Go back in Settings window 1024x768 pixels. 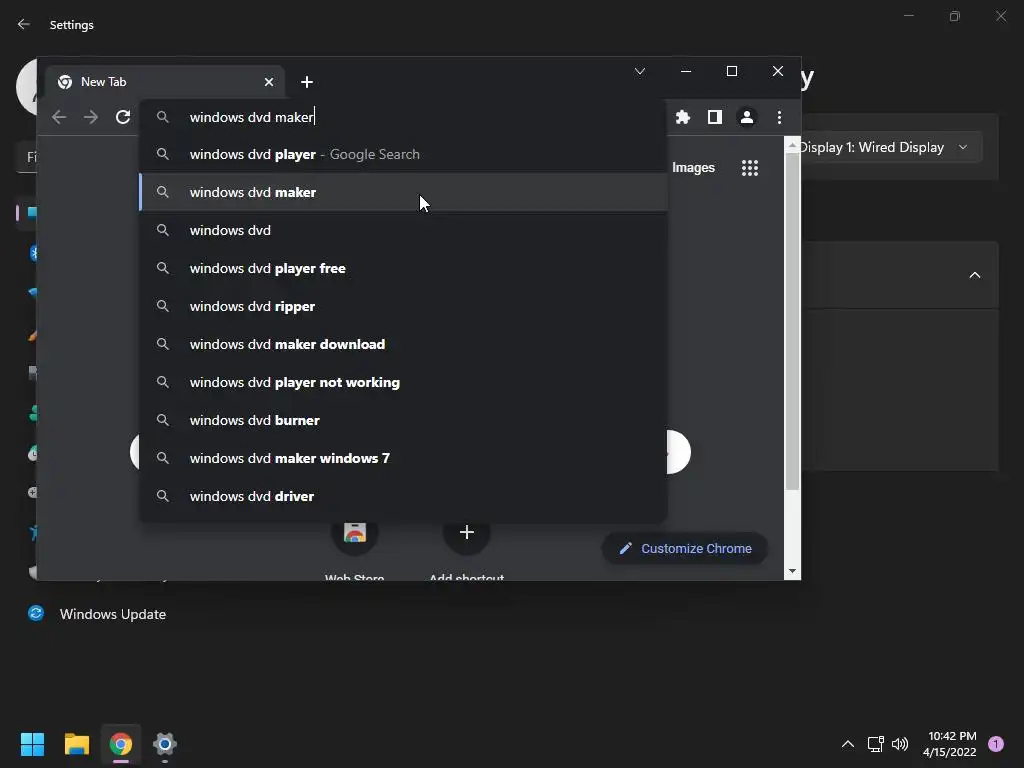[x=24, y=24]
